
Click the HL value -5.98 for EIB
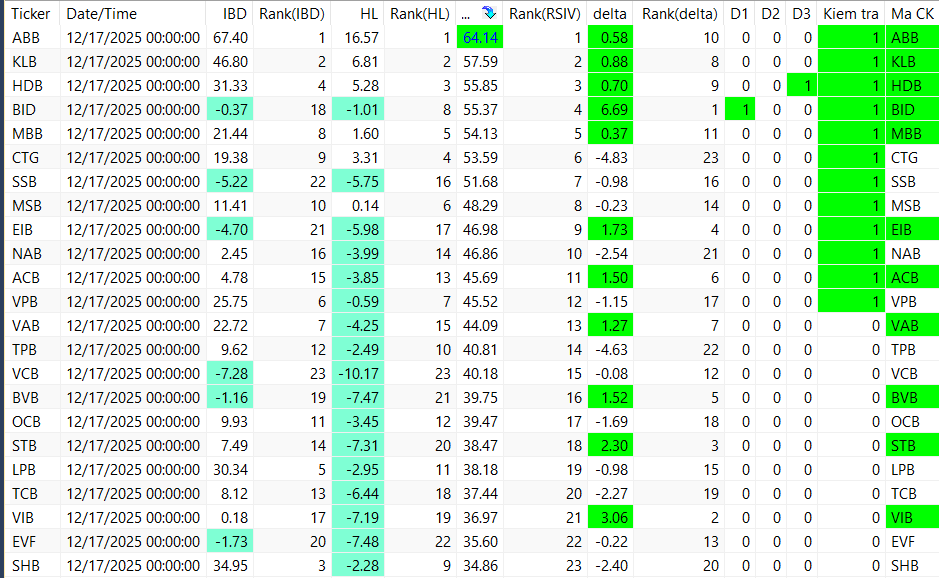click(x=358, y=229)
